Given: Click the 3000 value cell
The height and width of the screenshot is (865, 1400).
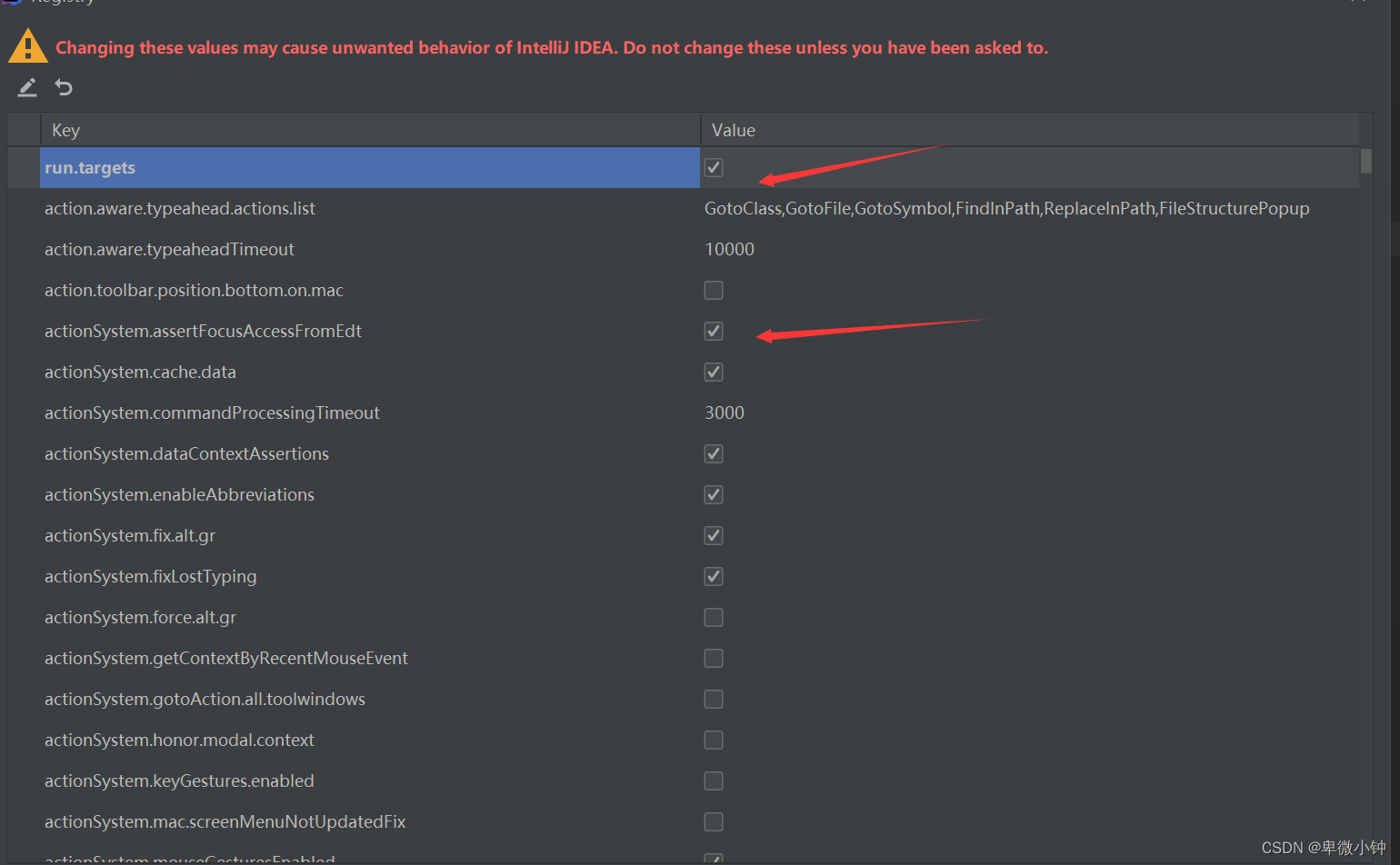Looking at the screenshot, I should tap(725, 413).
